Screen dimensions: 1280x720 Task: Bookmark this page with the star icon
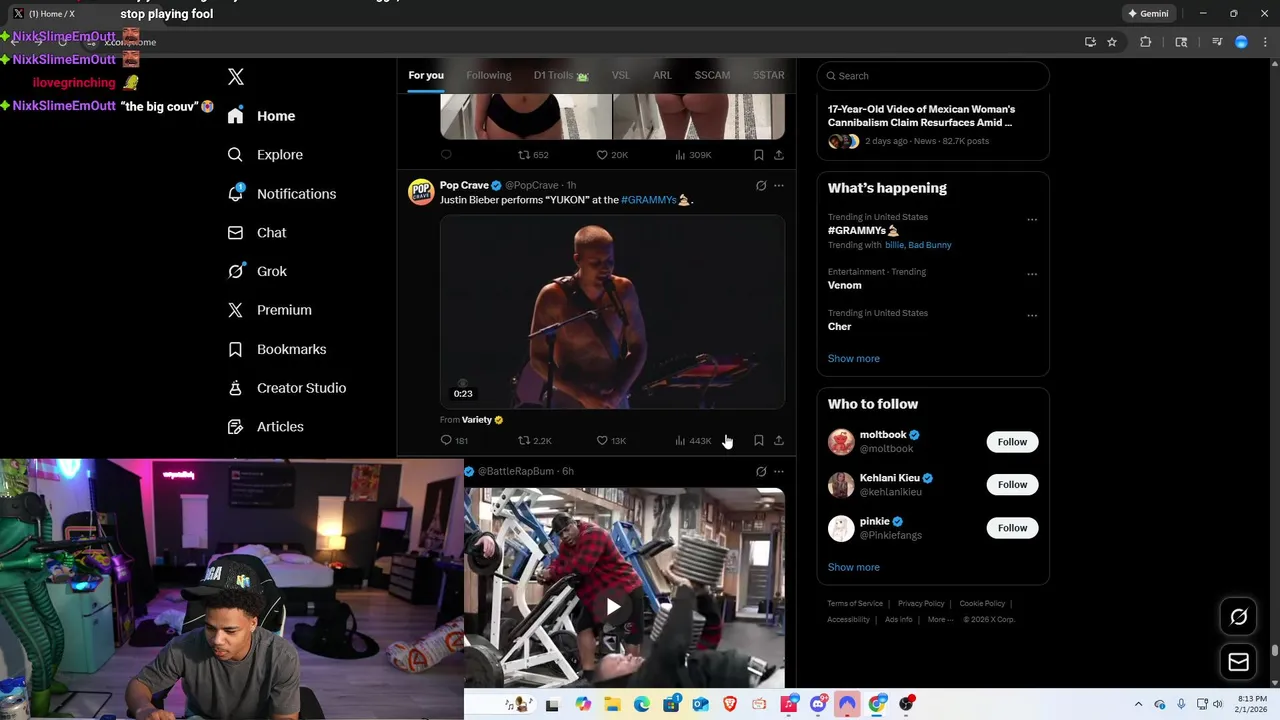[1112, 42]
